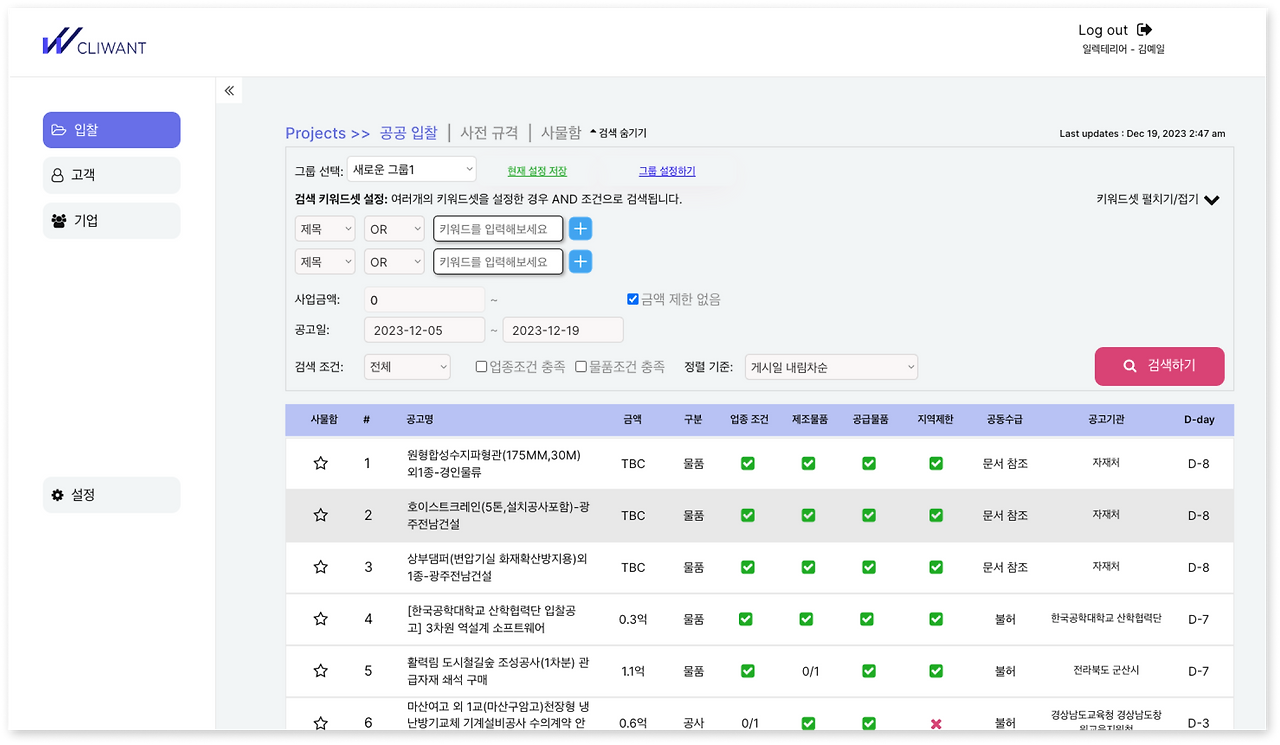Click 검색하기 search button

tap(1160, 366)
